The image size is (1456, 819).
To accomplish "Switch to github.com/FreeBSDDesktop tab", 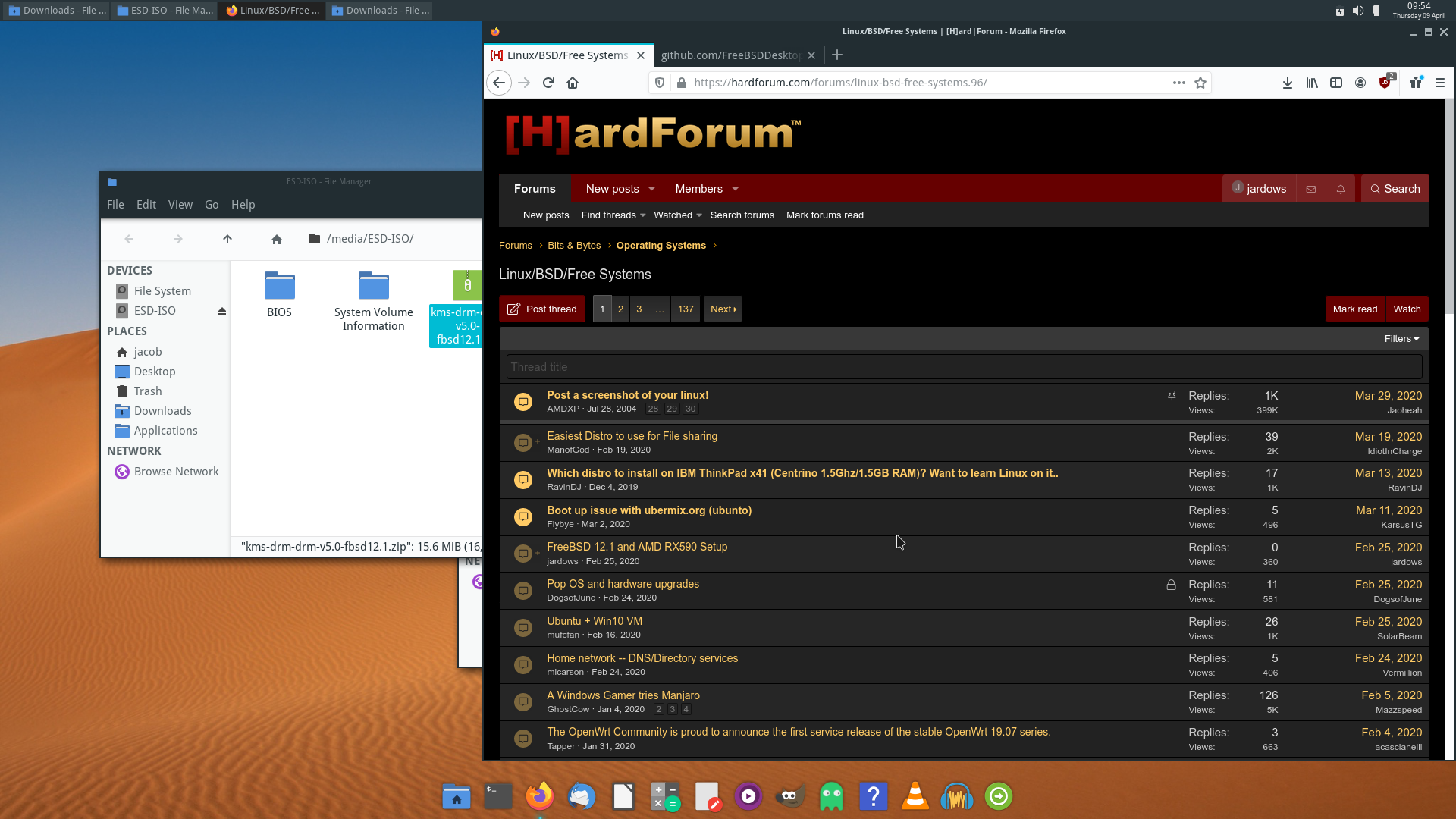I will [x=730, y=55].
